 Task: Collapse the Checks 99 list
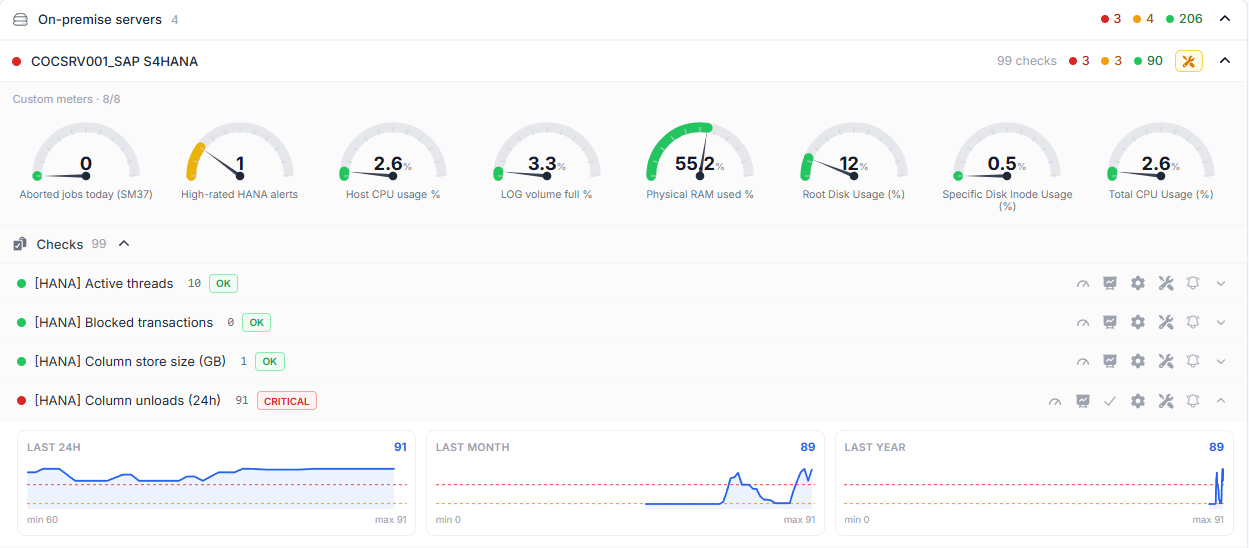(124, 244)
